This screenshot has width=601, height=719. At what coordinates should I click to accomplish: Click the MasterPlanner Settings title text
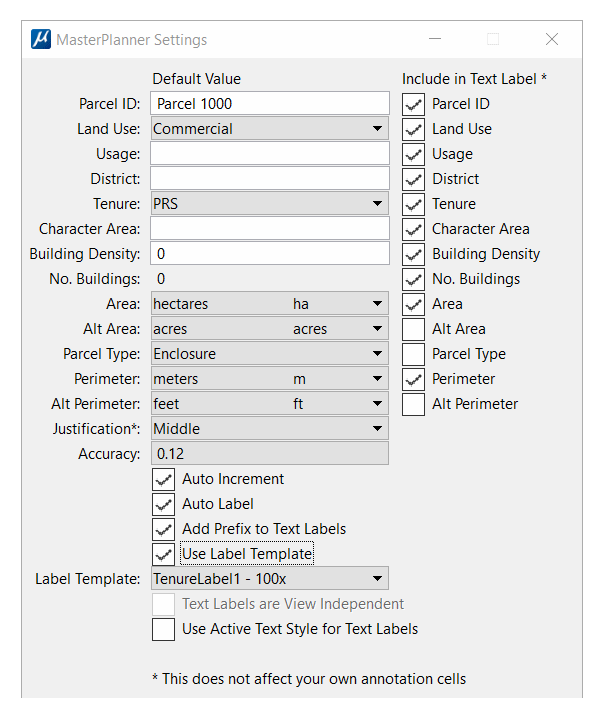(x=132, y=40)
